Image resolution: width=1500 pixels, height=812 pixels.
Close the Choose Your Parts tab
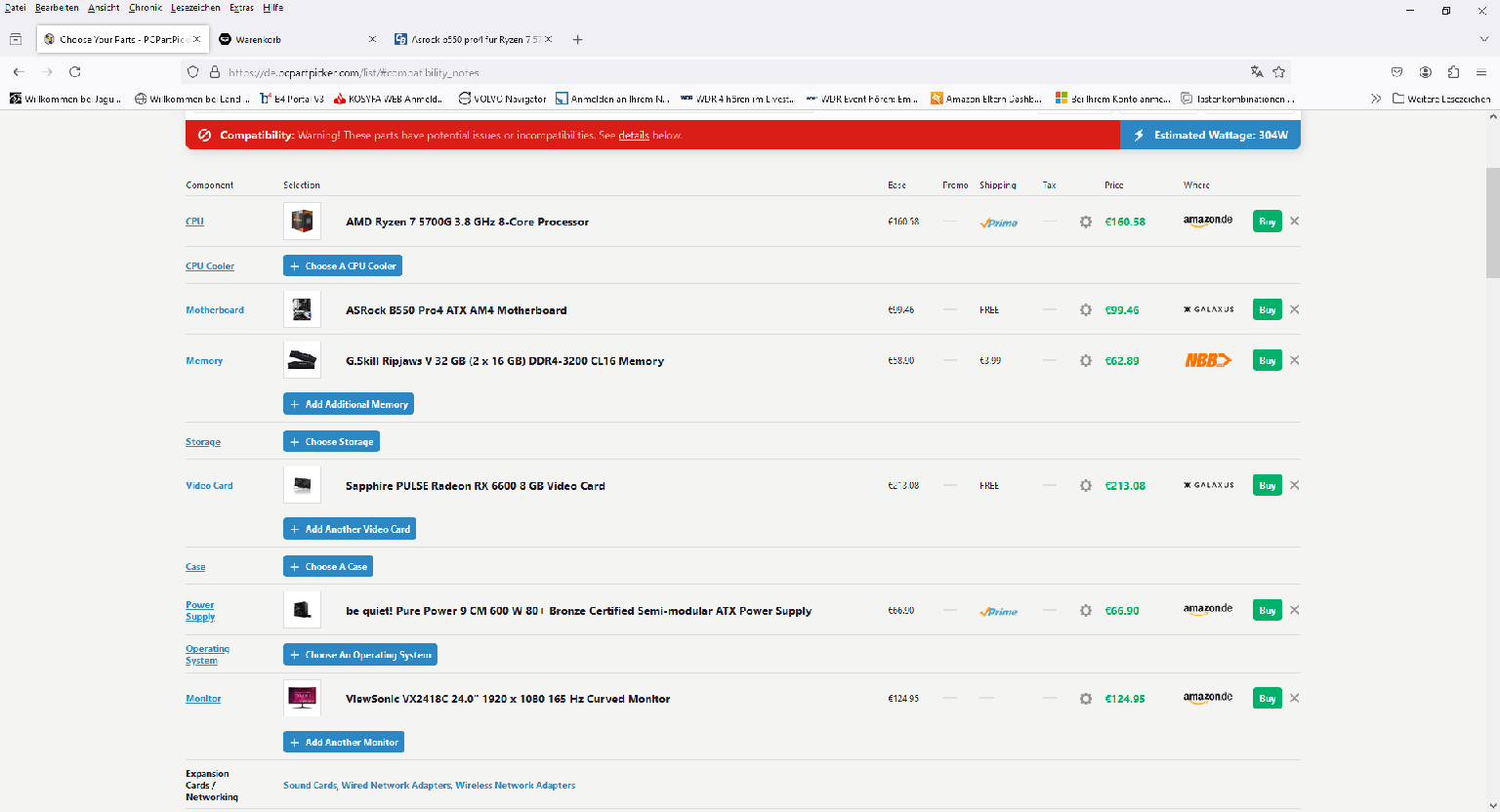coord(196,39)
